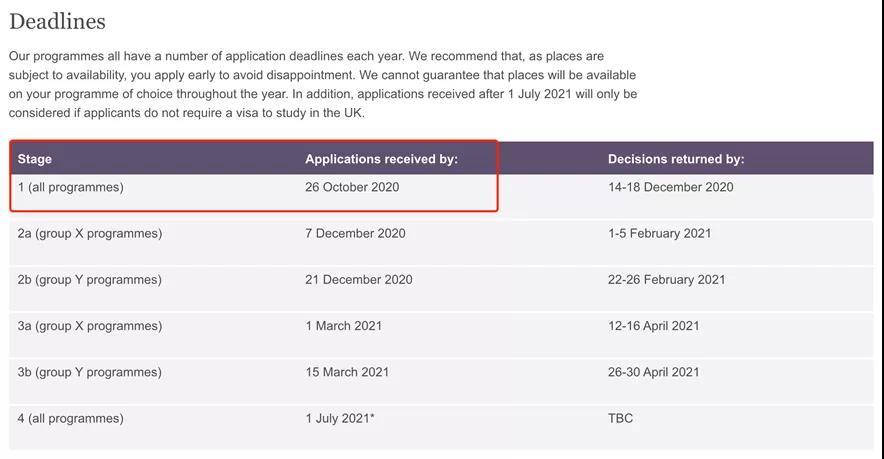Image resolution: width=884 pixels, height=459 pixels.
Task: Click the 22-26 February 2021 decision date
Action: (666, 280)
